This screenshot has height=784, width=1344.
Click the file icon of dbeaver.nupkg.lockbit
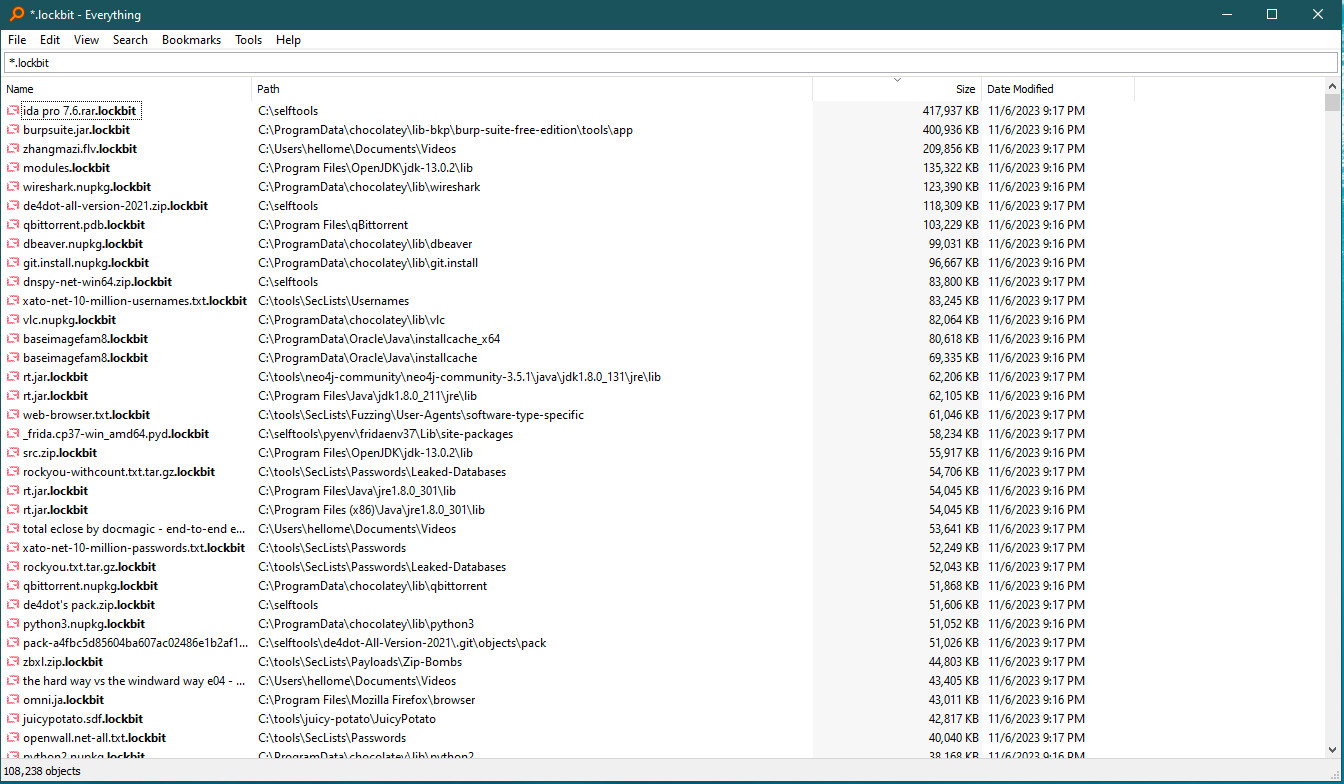(13, 244)
